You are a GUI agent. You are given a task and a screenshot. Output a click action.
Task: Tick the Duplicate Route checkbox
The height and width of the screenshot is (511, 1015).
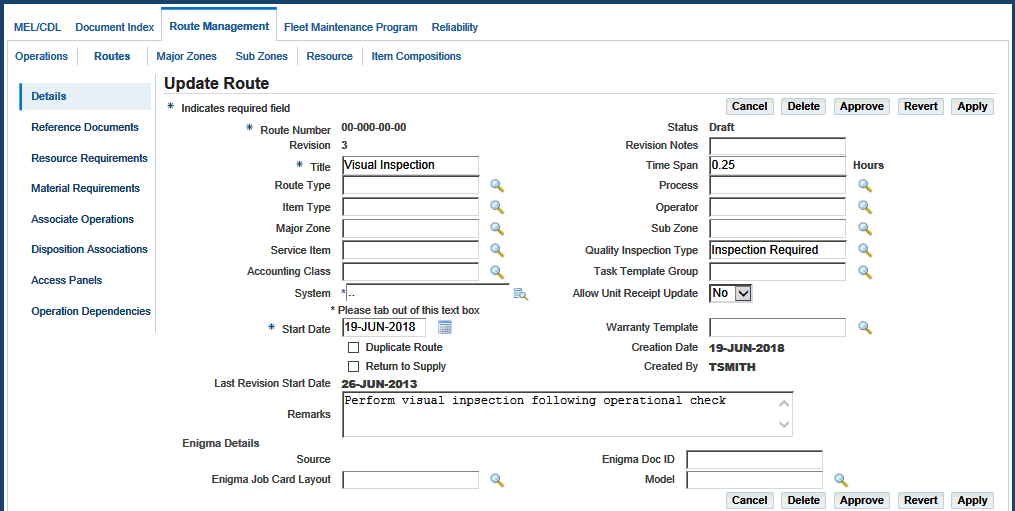pyautogui.click(x=353, y=348)
